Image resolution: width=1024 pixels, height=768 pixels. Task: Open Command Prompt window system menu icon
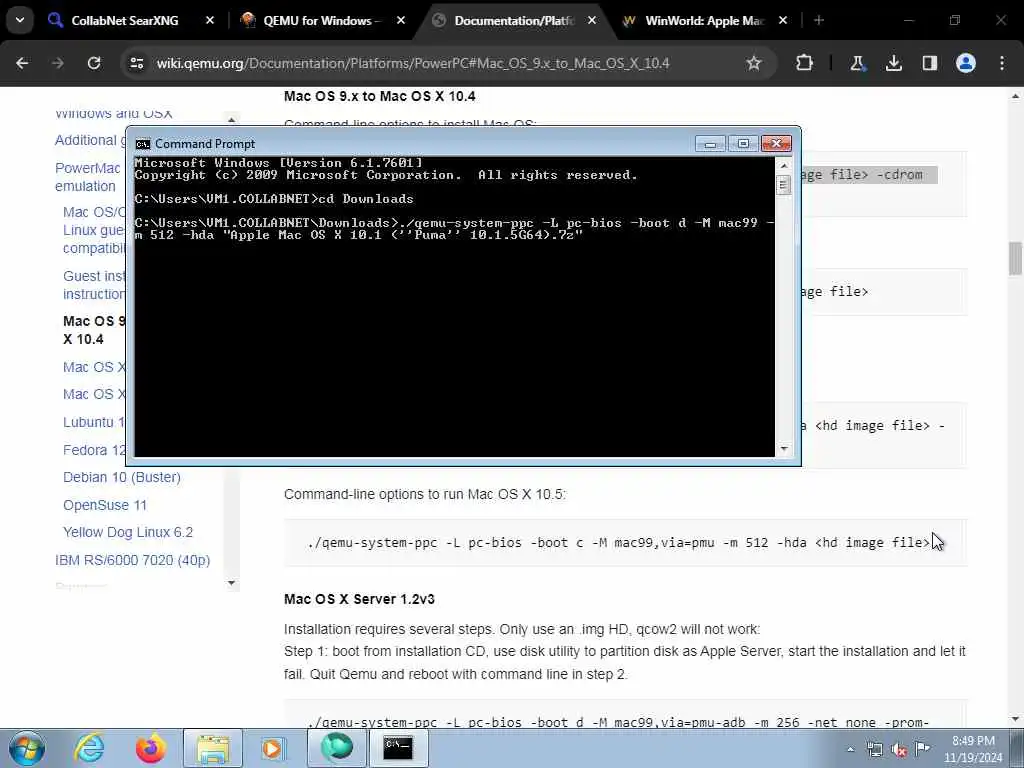pyautogui.click(x=142, y=144)
